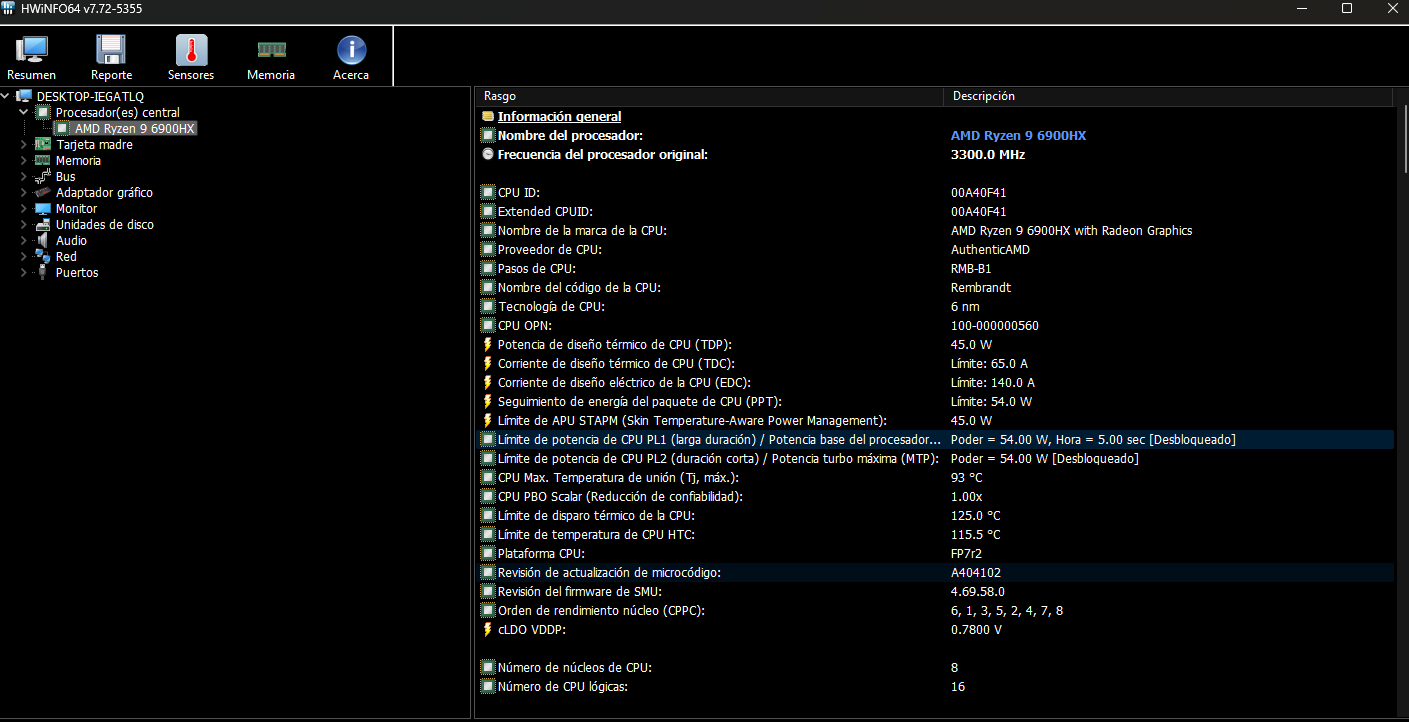1409x722 pixels.
Task: Open the Resumen summary toolbar icon
Action: pos(32,49)
